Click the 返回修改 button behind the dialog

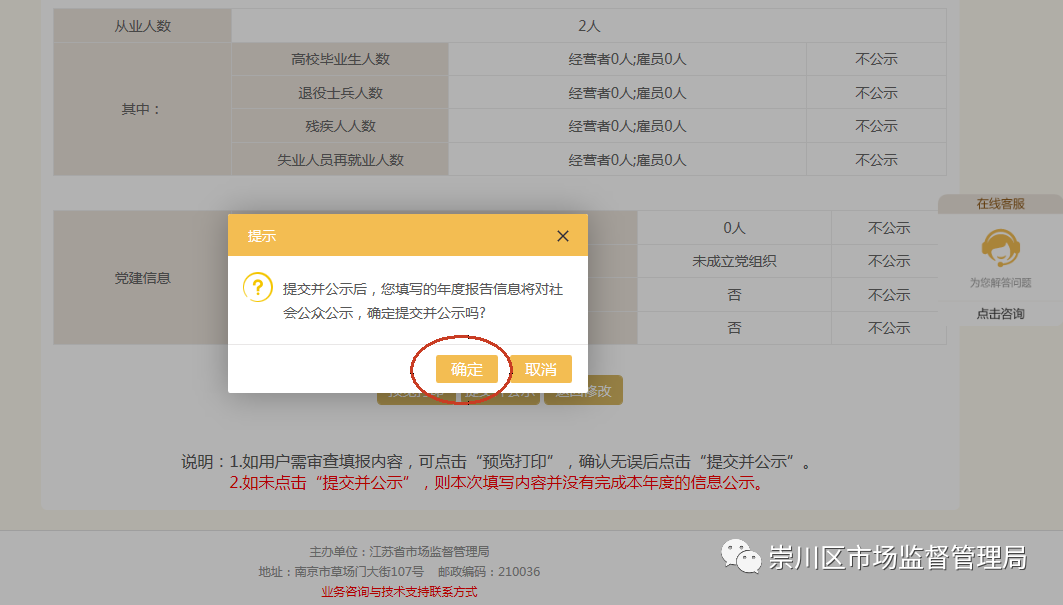point(584,391)
